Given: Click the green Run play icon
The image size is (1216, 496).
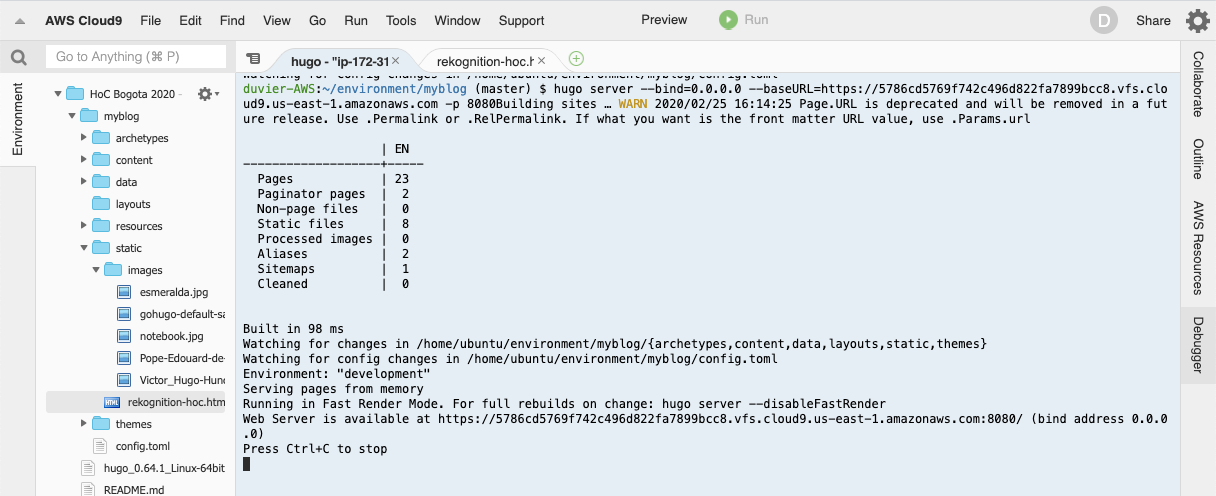Looking at the screenshot, I should [728, 19].
